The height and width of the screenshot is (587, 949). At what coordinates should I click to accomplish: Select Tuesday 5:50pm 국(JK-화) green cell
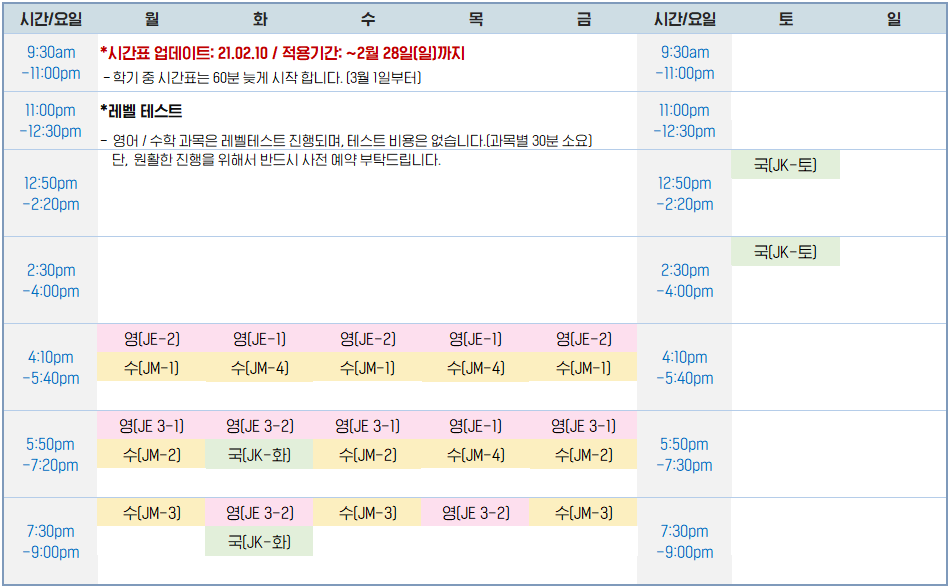[260, 455]
